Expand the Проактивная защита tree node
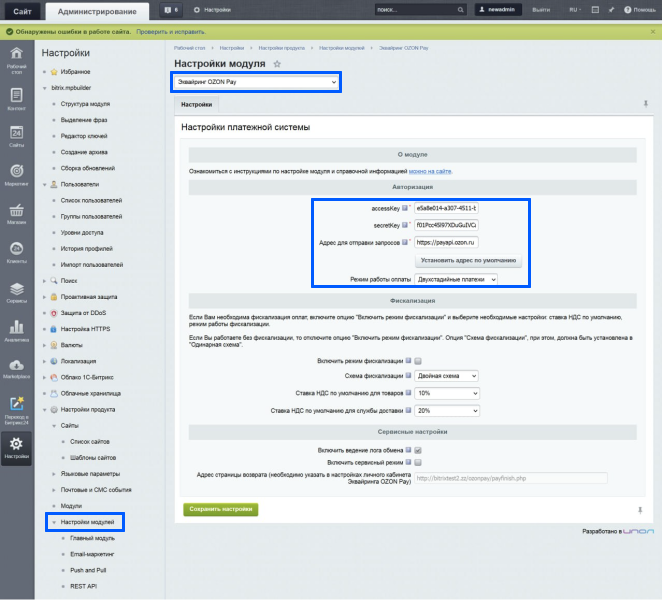 pos(44,297)
